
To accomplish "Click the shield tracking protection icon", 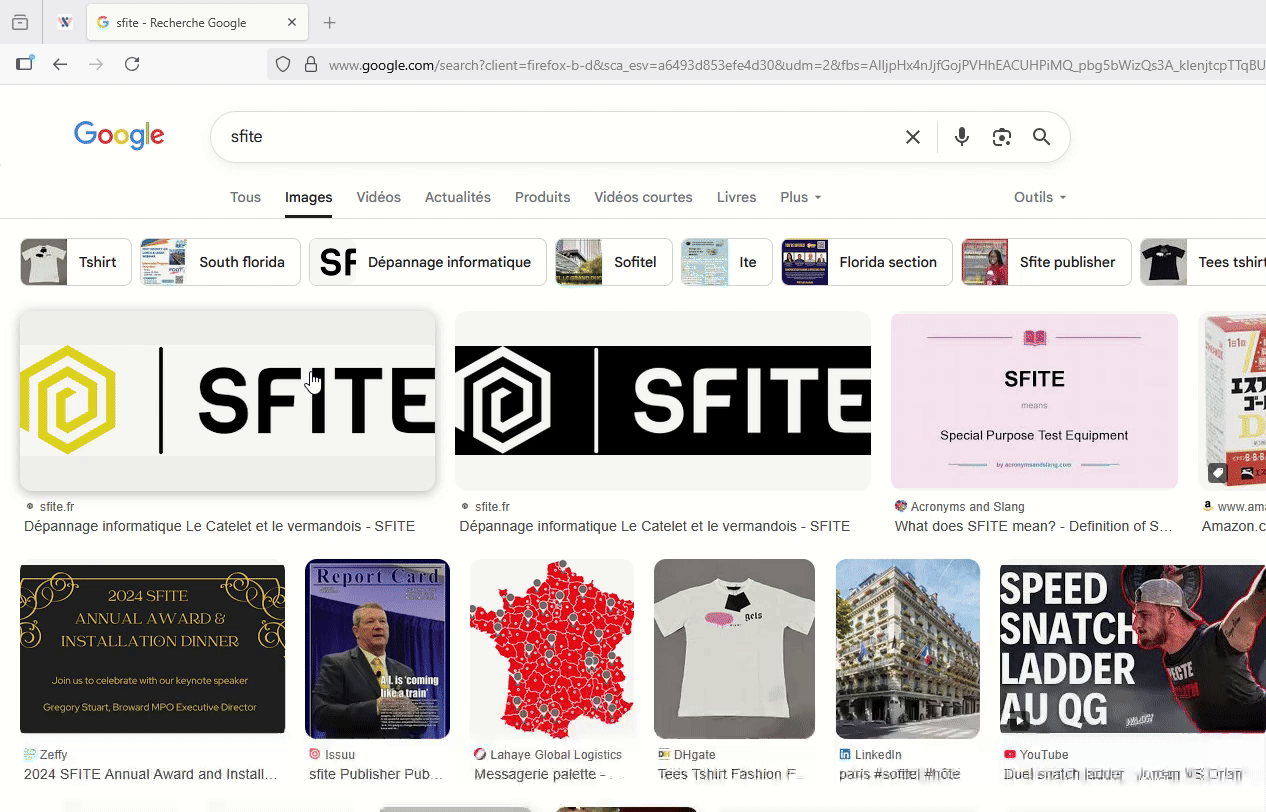I will pyautogui.click(x=283, y=64).
